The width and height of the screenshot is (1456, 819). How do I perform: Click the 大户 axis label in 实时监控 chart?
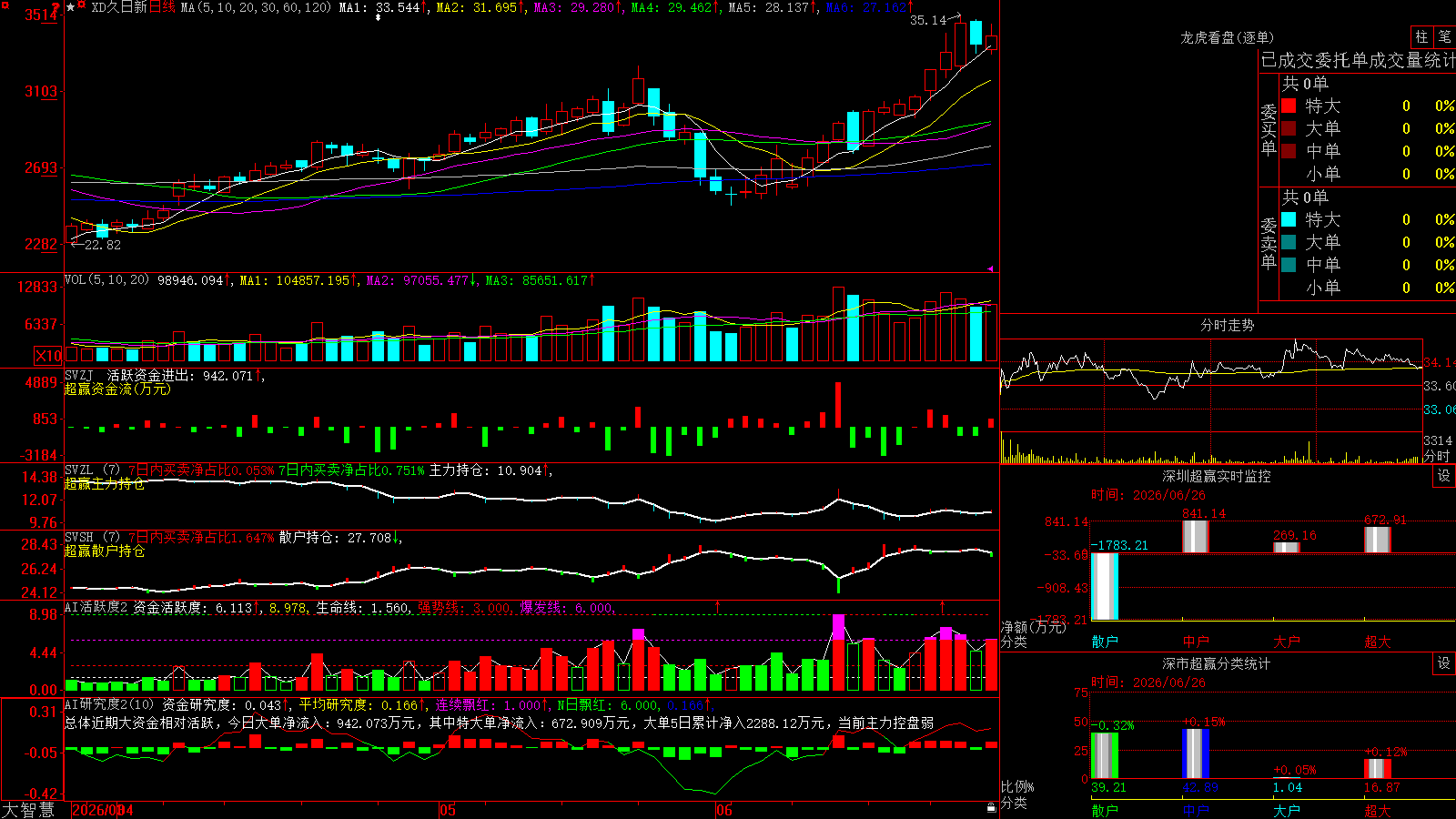pos(1287,642)
